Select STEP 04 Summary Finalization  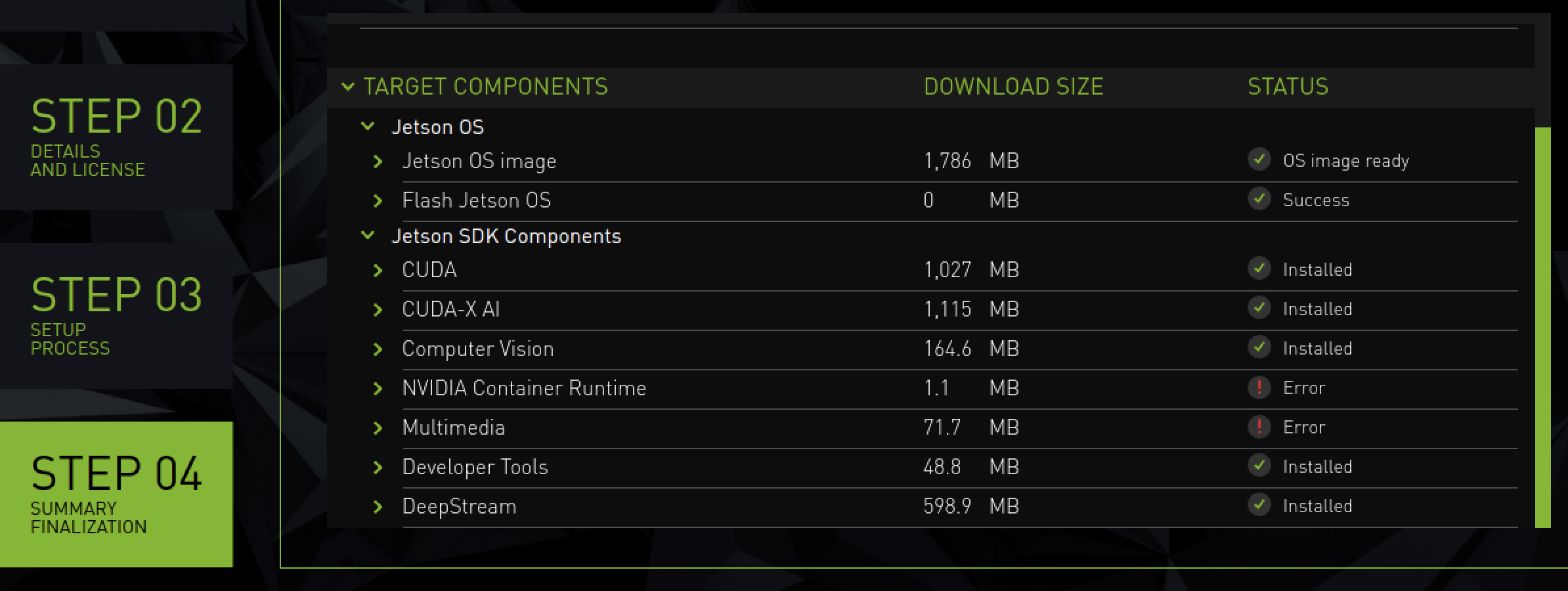(x=118, y=492)
